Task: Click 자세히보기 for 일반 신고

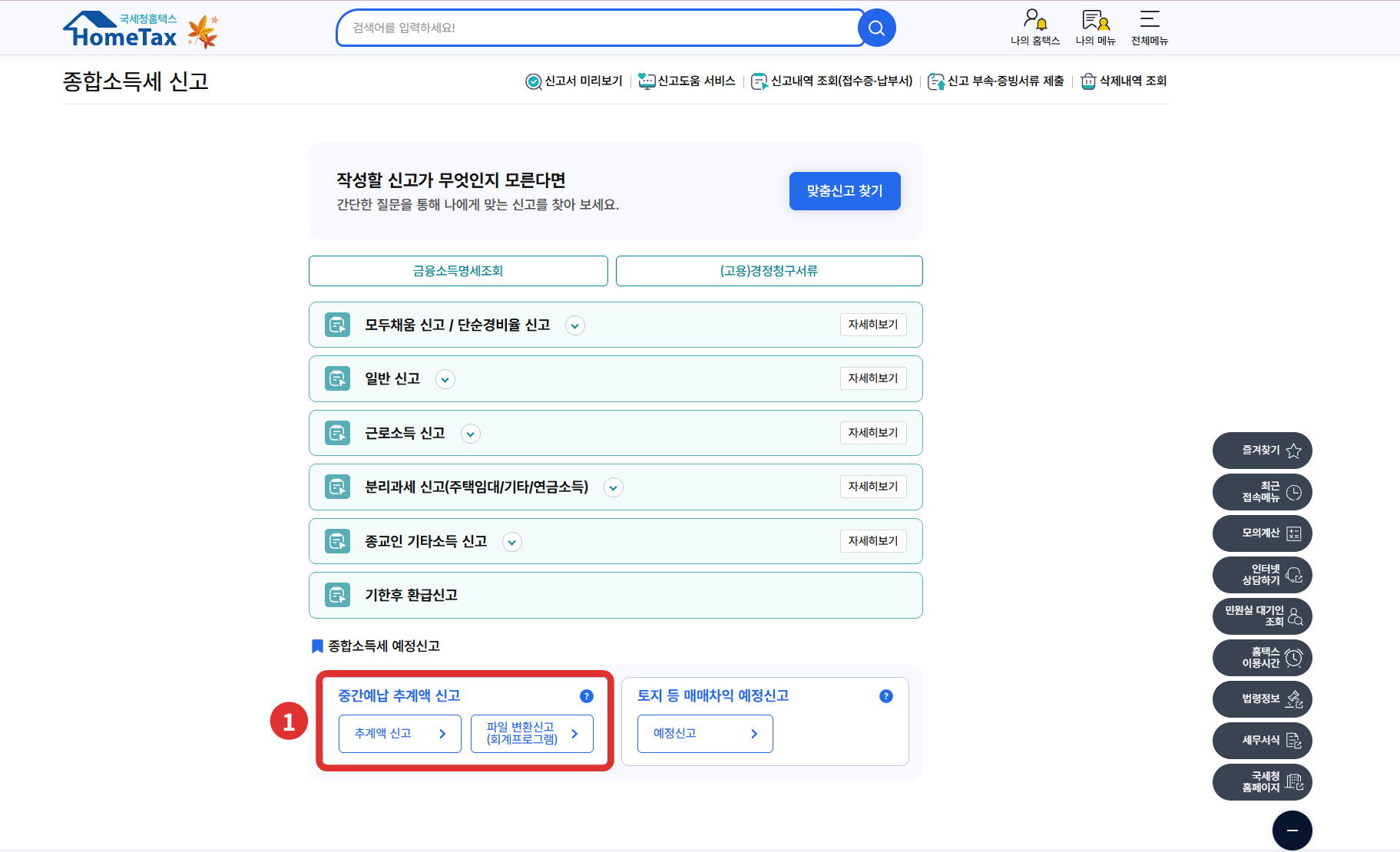Action: pos(873,378)
